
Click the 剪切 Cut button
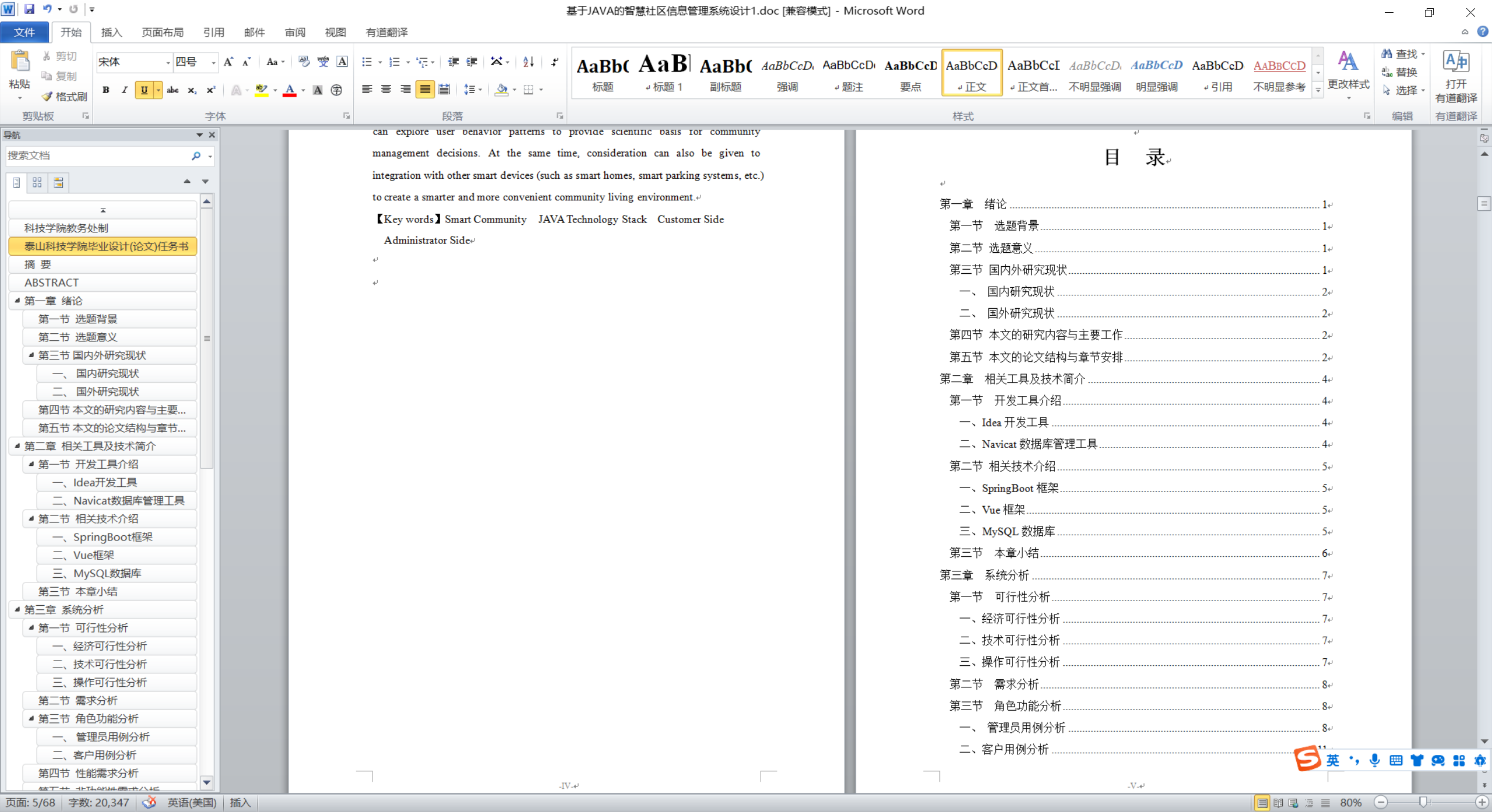pyautogui.click(x=59, y=56)
